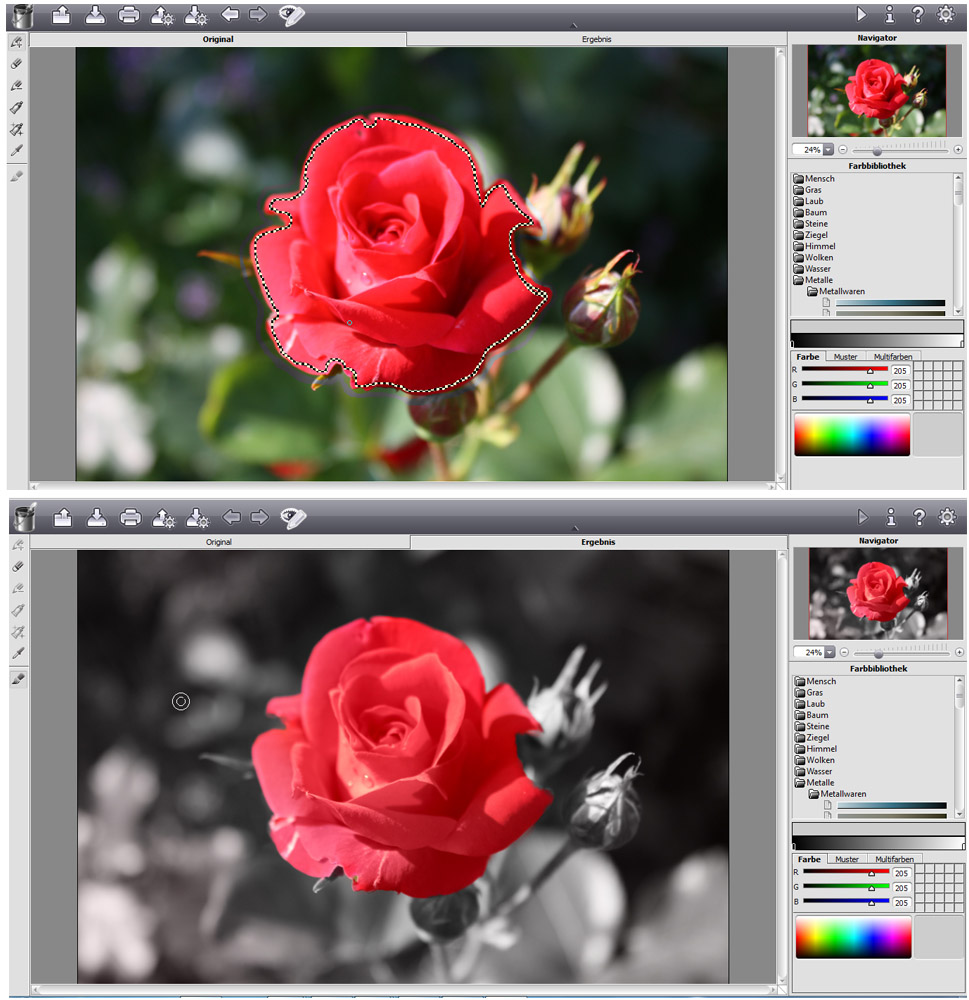Open Metallwaren subfolder in upper Farbbibliothek
Screen dimensions: 969x1000
click(836, 291)
